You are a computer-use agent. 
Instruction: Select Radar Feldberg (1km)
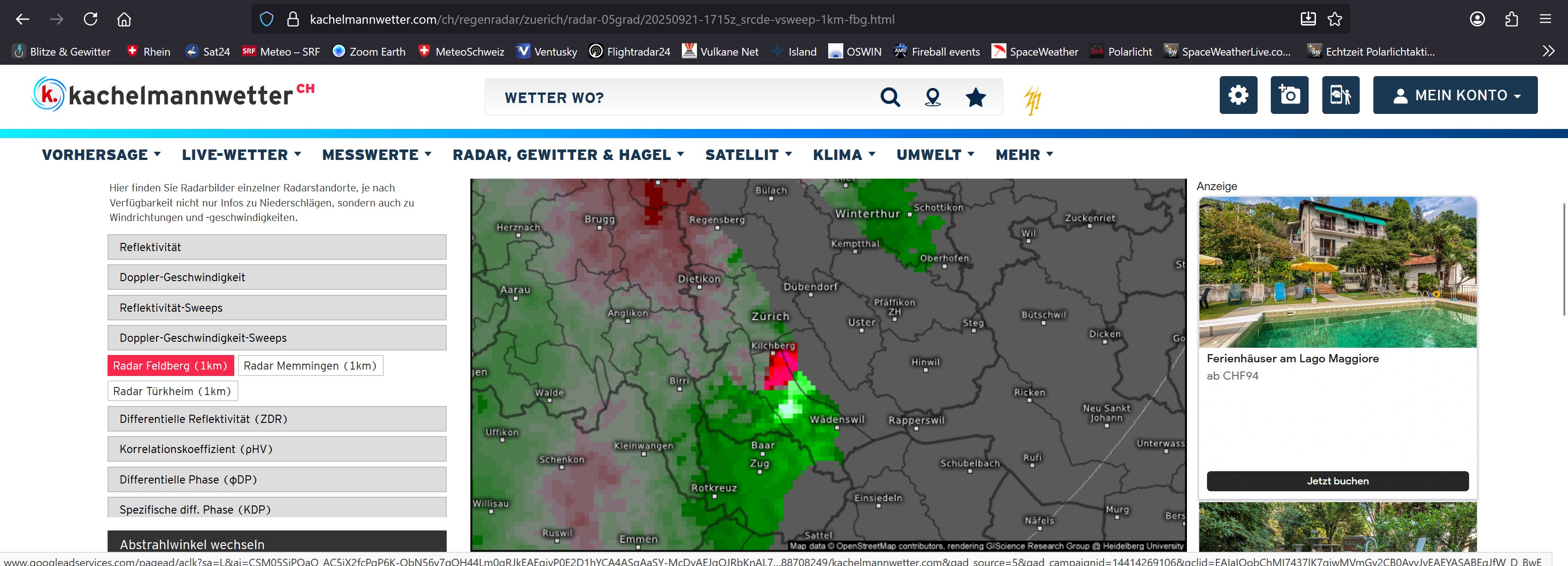tap(170, 365)
